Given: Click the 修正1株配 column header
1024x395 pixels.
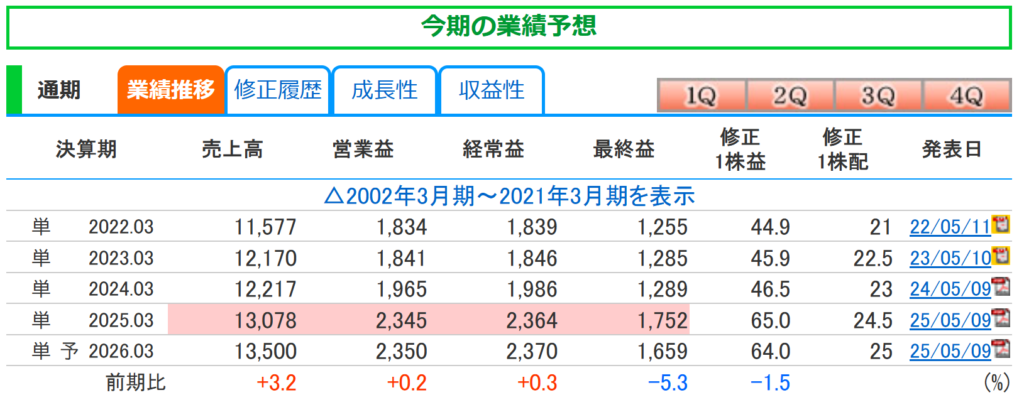Looking at the screenshot, I should [842, 150].
